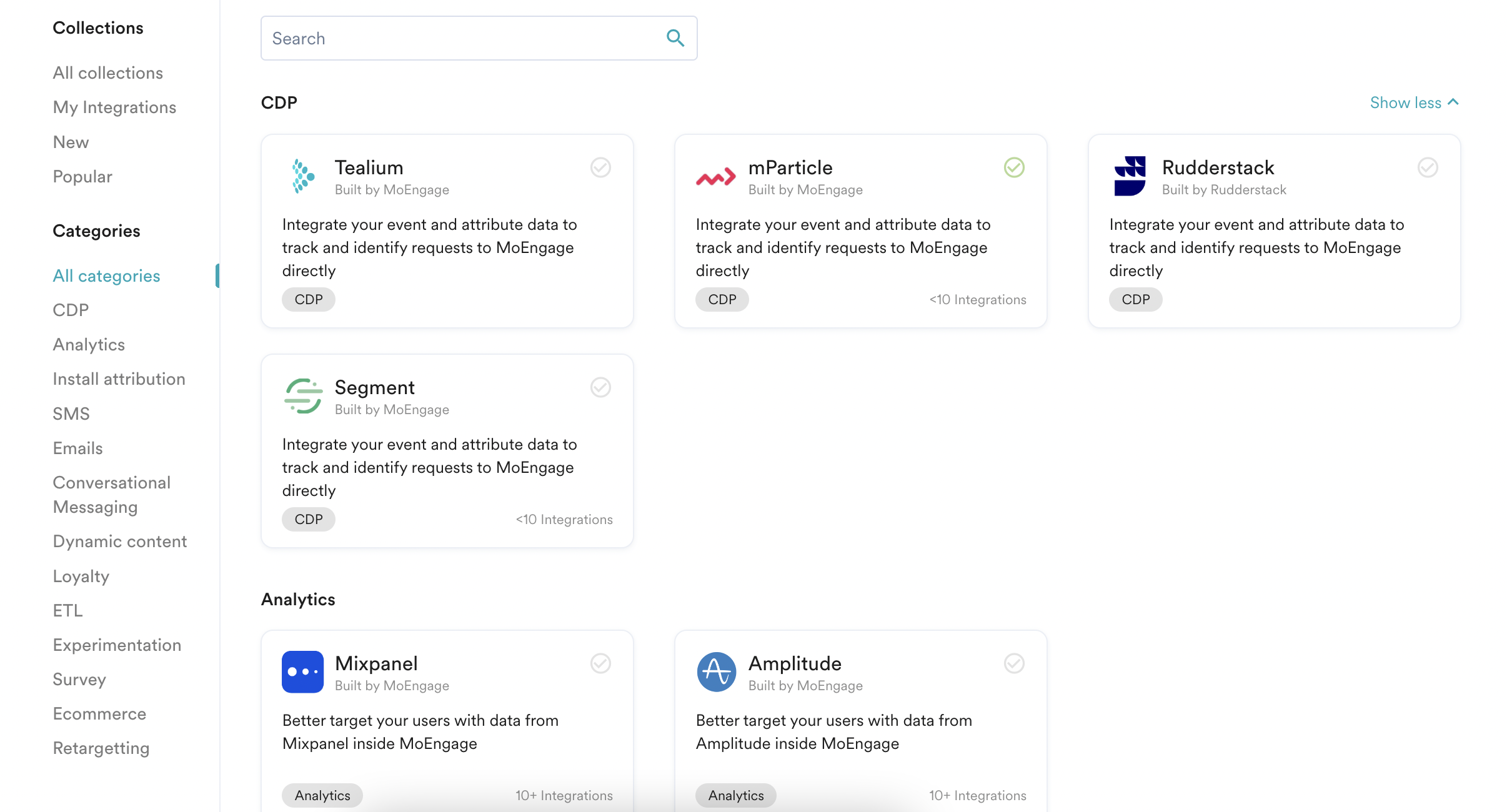1507x812 pixels.
Task: Open All collections in sidebar
Action: coord(107,73)
